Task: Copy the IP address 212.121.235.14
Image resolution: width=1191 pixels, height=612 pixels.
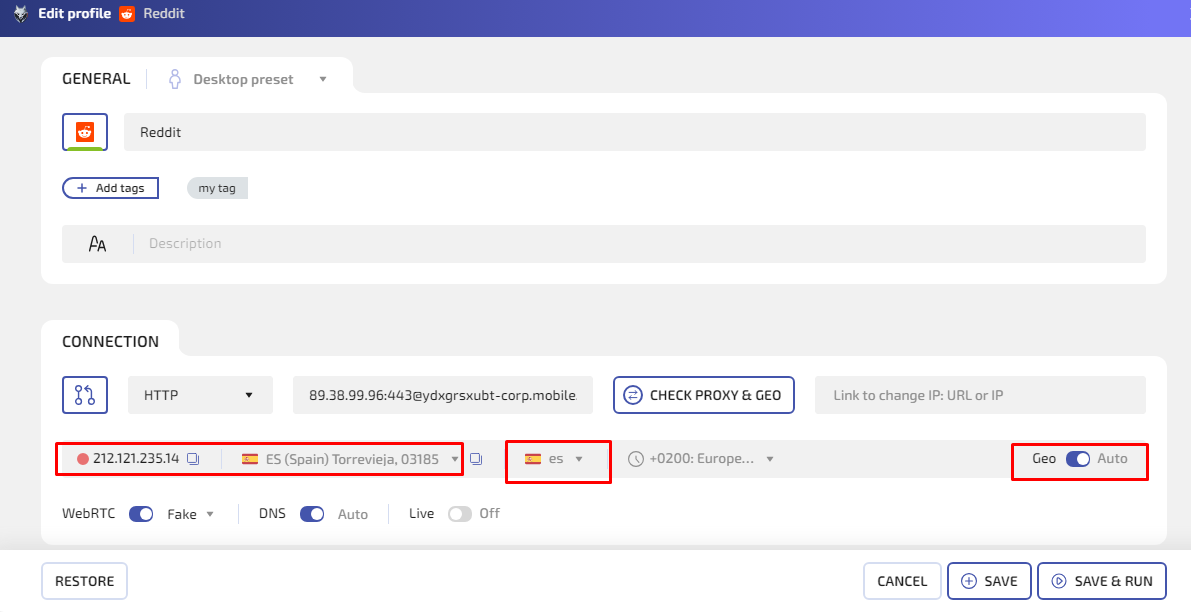Action: pos(194,458)
